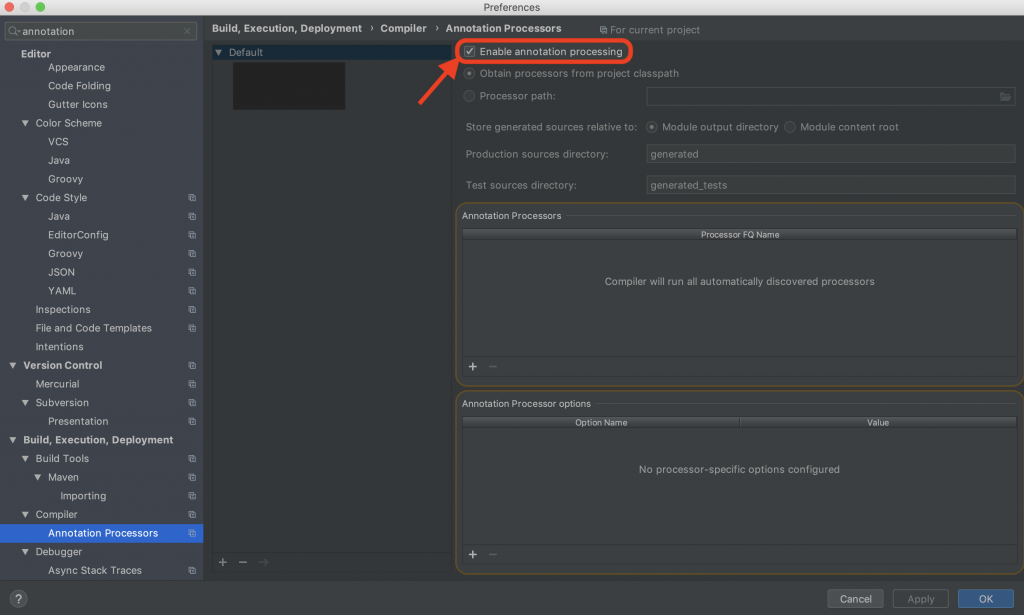Clear the search field using the X icon
1024x615 pixels.
click(186, 31)
